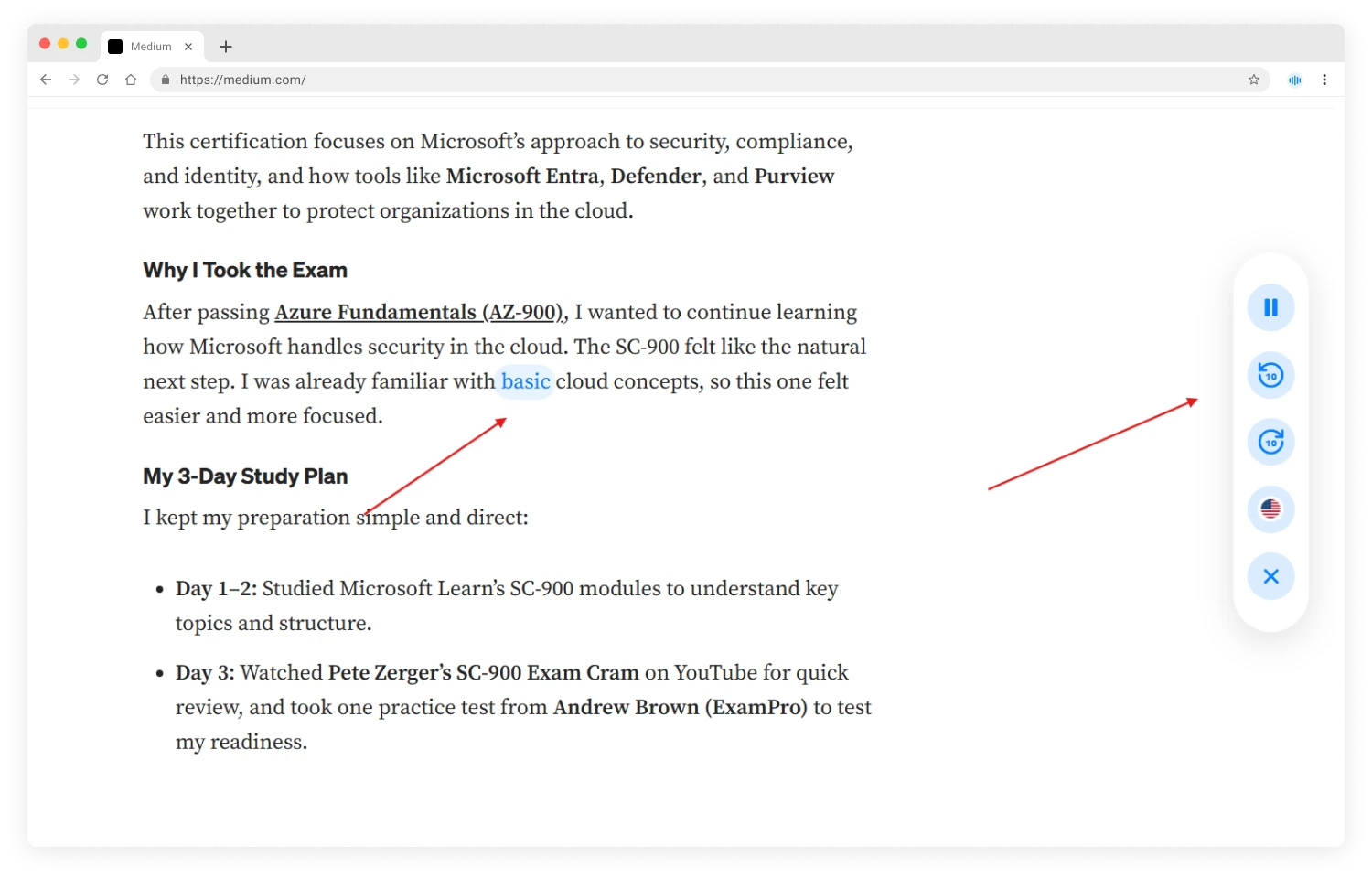The width and height of the screenshot is (1372, 878).
Task: Close the floating reader panel
Action: pyautogui.click(x=1270, y=576)
